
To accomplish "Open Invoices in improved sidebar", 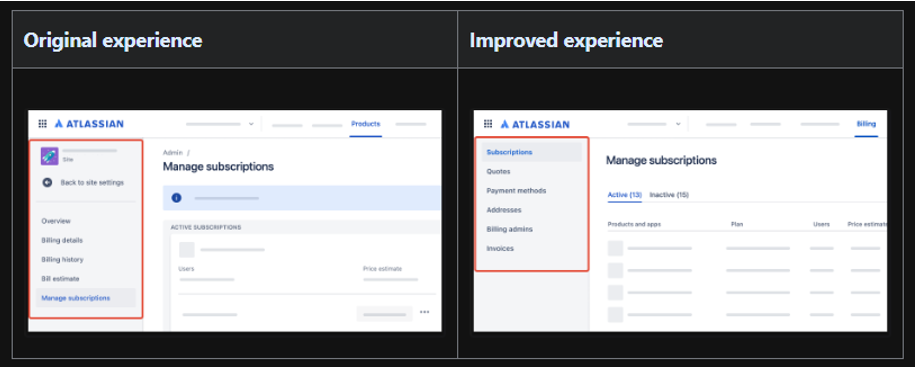I will (500, 248).
